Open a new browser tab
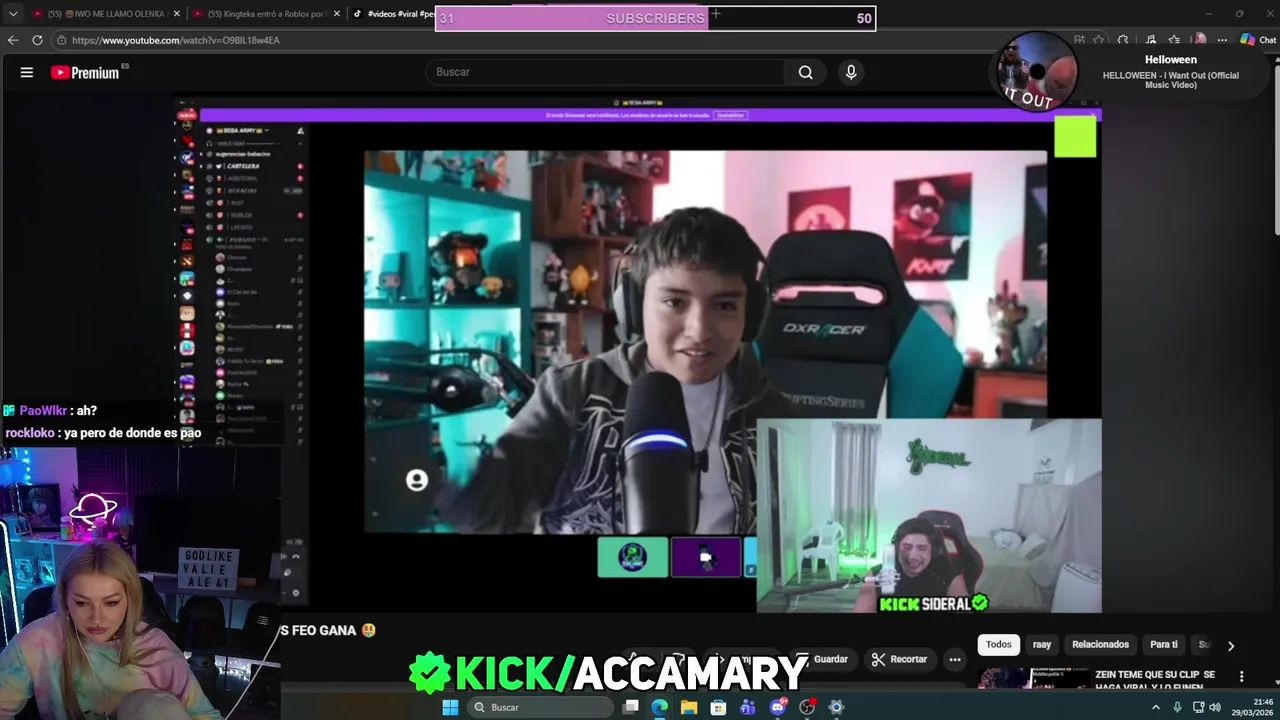The height and width of the screenshot is (720, 1280). pos(715,14)
